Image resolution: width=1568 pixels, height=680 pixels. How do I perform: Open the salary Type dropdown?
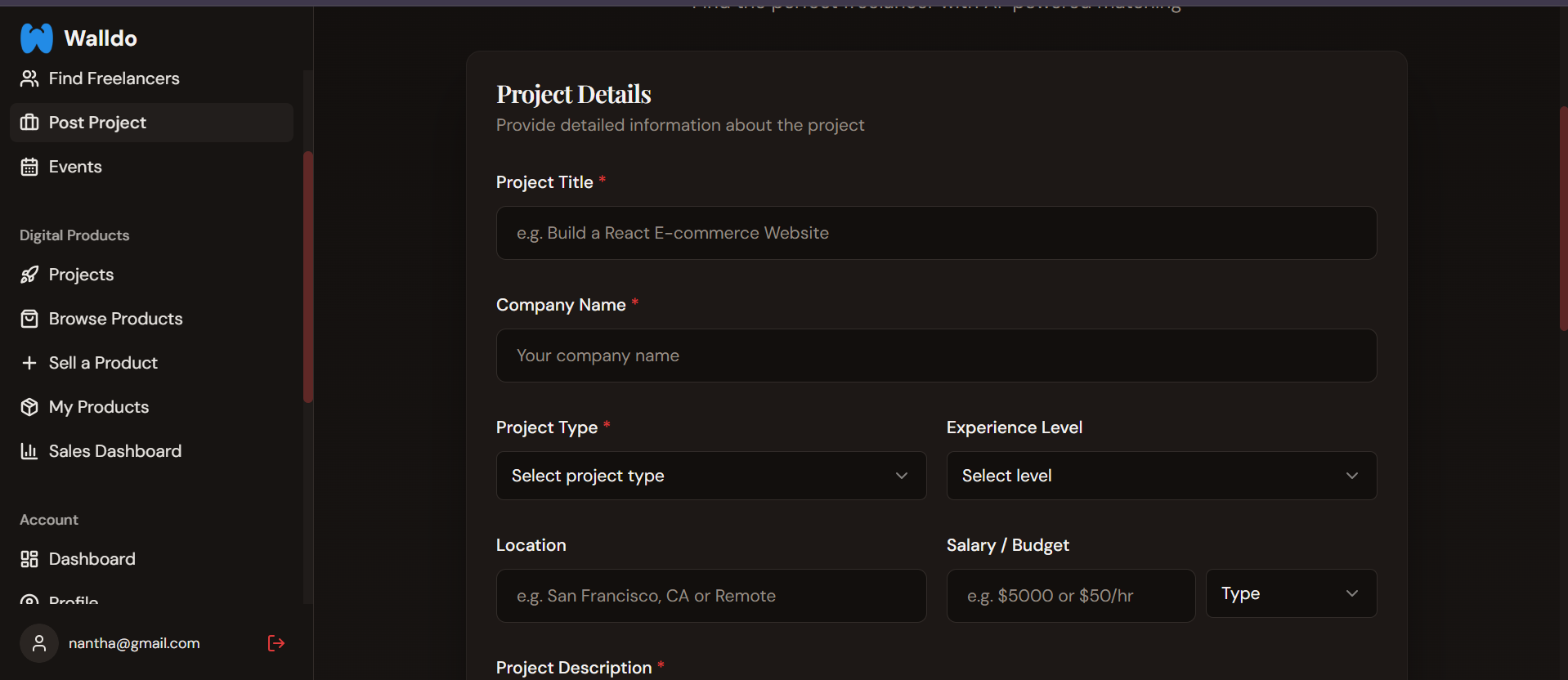point(1292,593)
